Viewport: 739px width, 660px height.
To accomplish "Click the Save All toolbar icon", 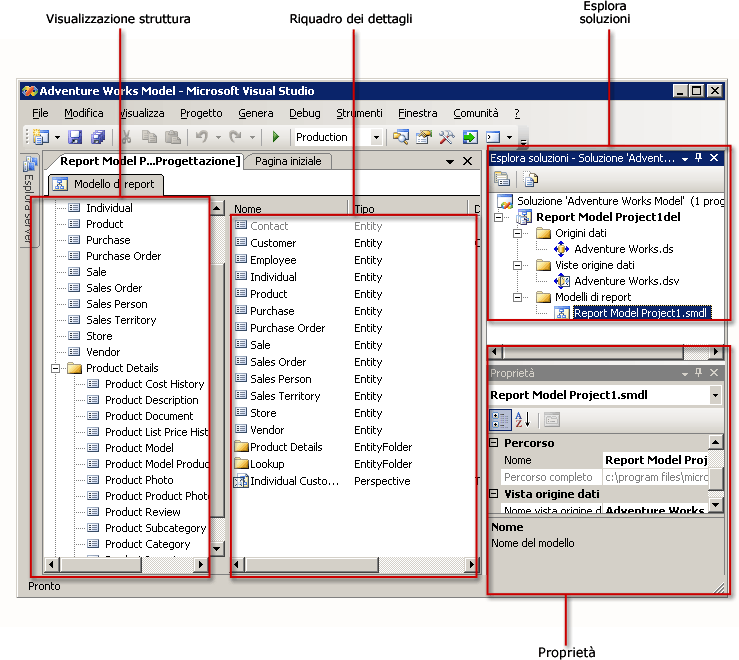I will click(x=98, y=137).
